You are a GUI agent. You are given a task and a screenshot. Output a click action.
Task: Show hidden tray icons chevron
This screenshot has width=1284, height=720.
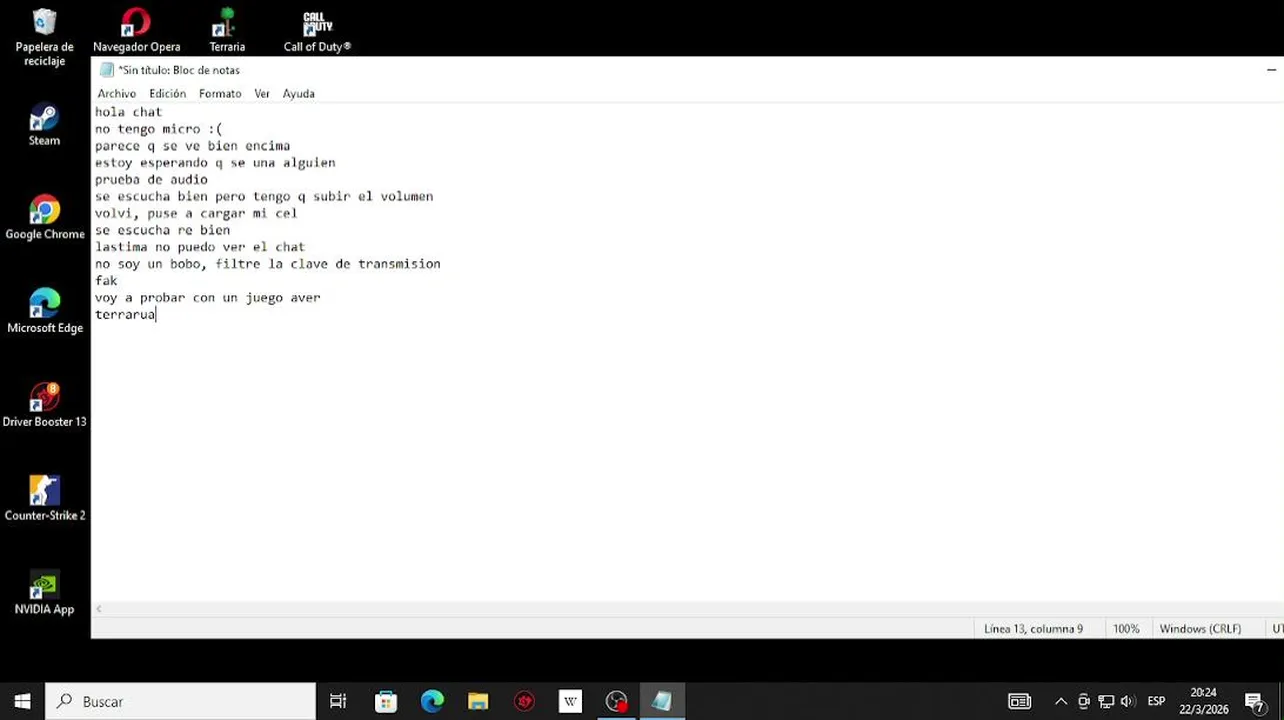click(1061, 701)
